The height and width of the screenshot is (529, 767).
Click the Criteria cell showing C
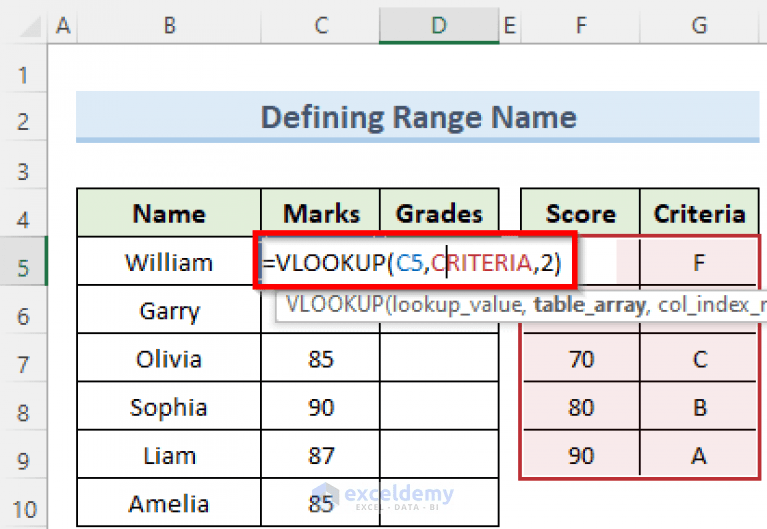699,359
